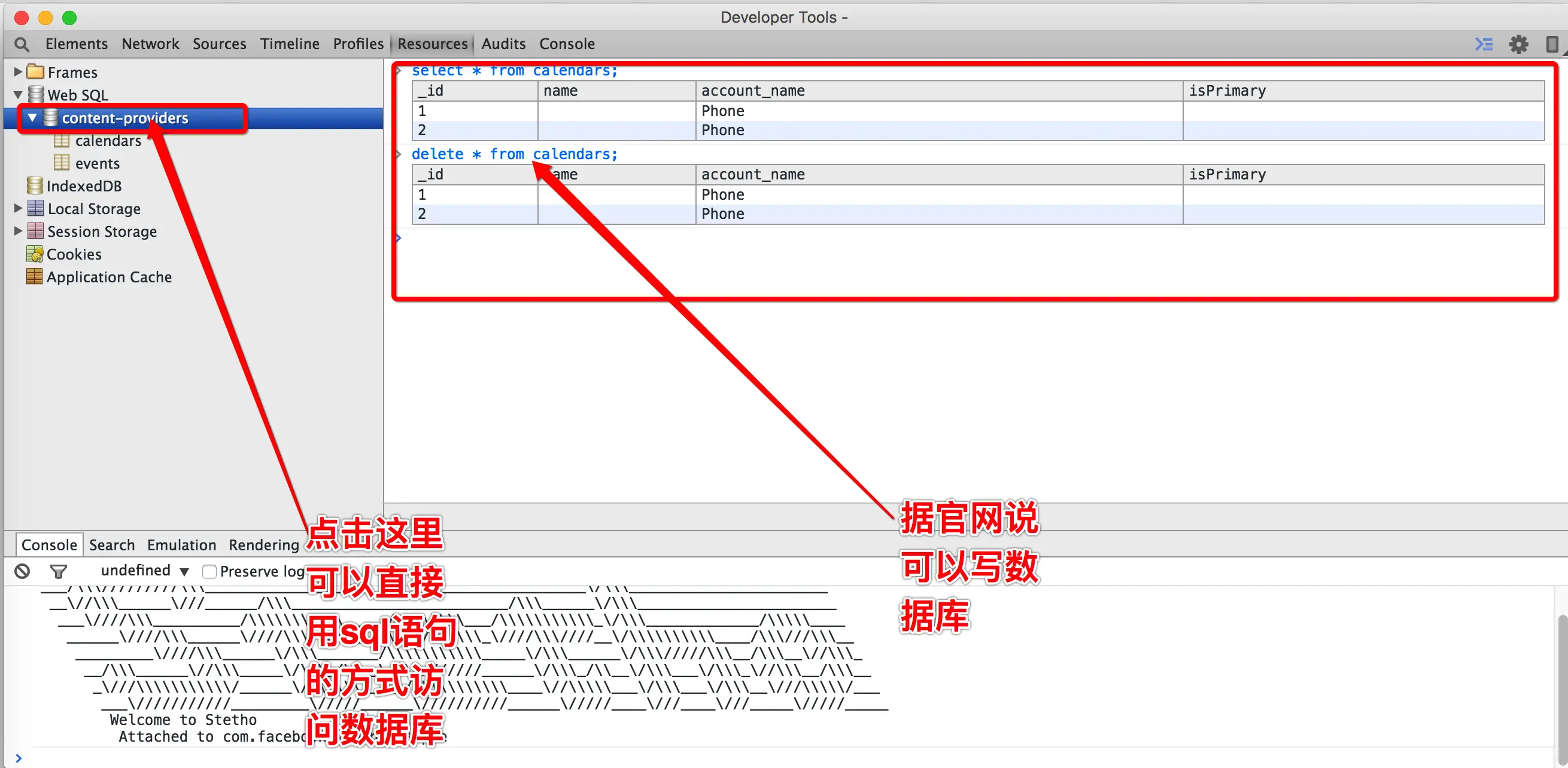Collapse the Web SQL tree node
The width and height of the screenshot is (1568, 768).
coord(17,95)
